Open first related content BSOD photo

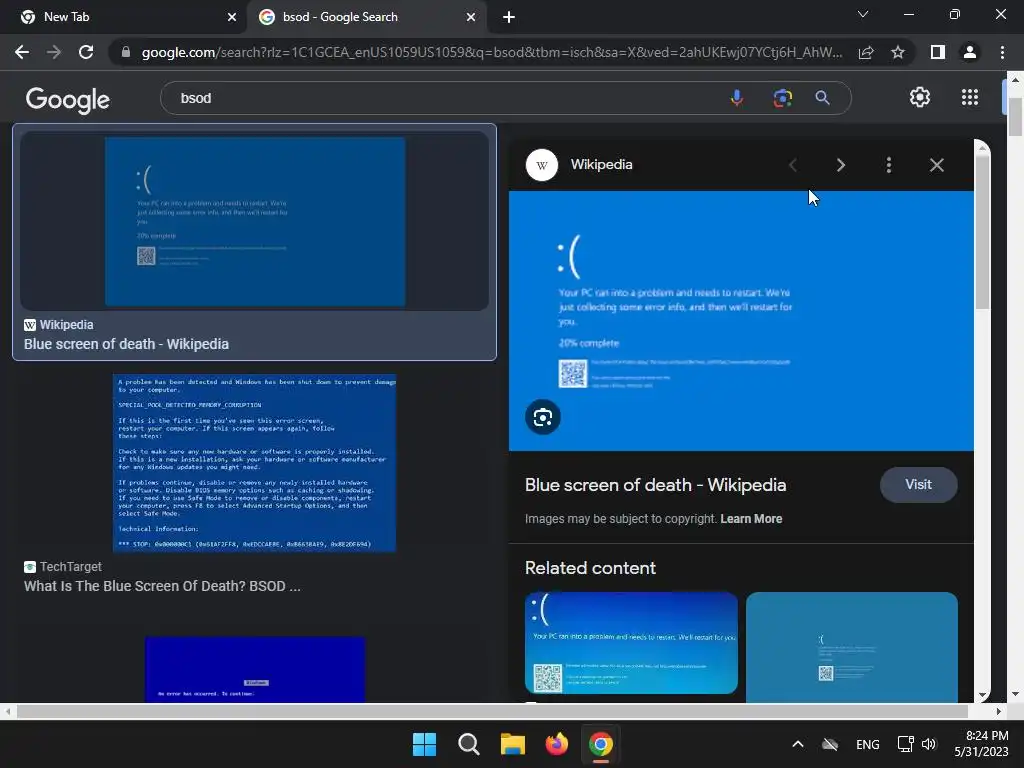[x=631, y=643]
